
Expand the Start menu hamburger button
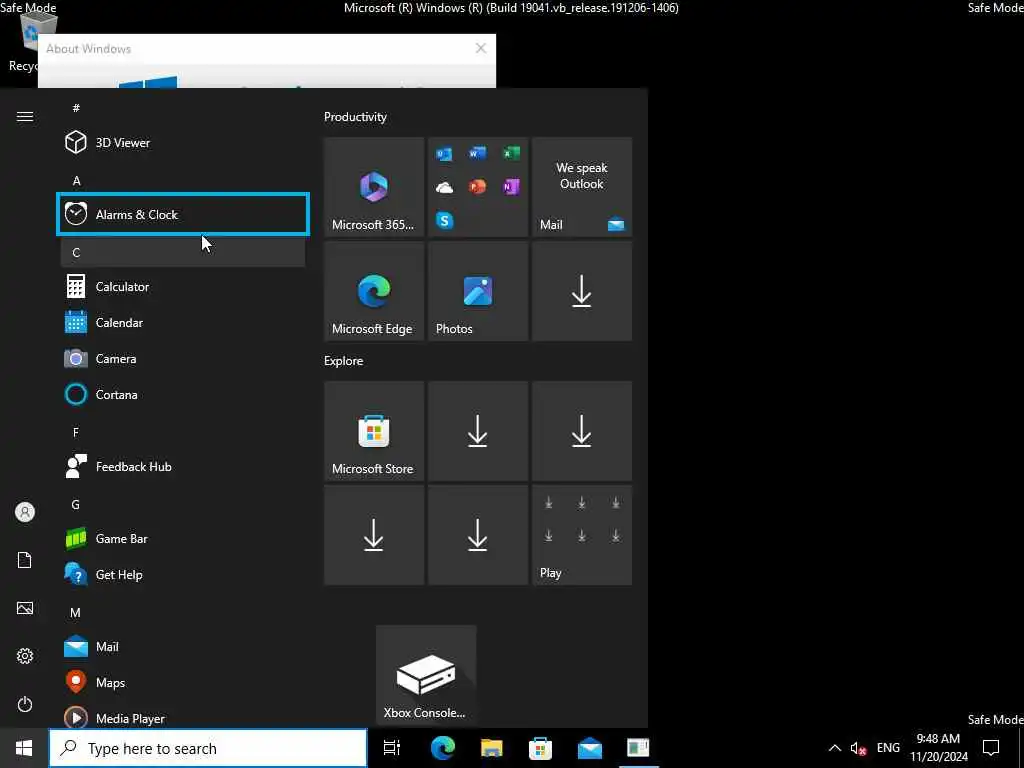pos(25,116)
